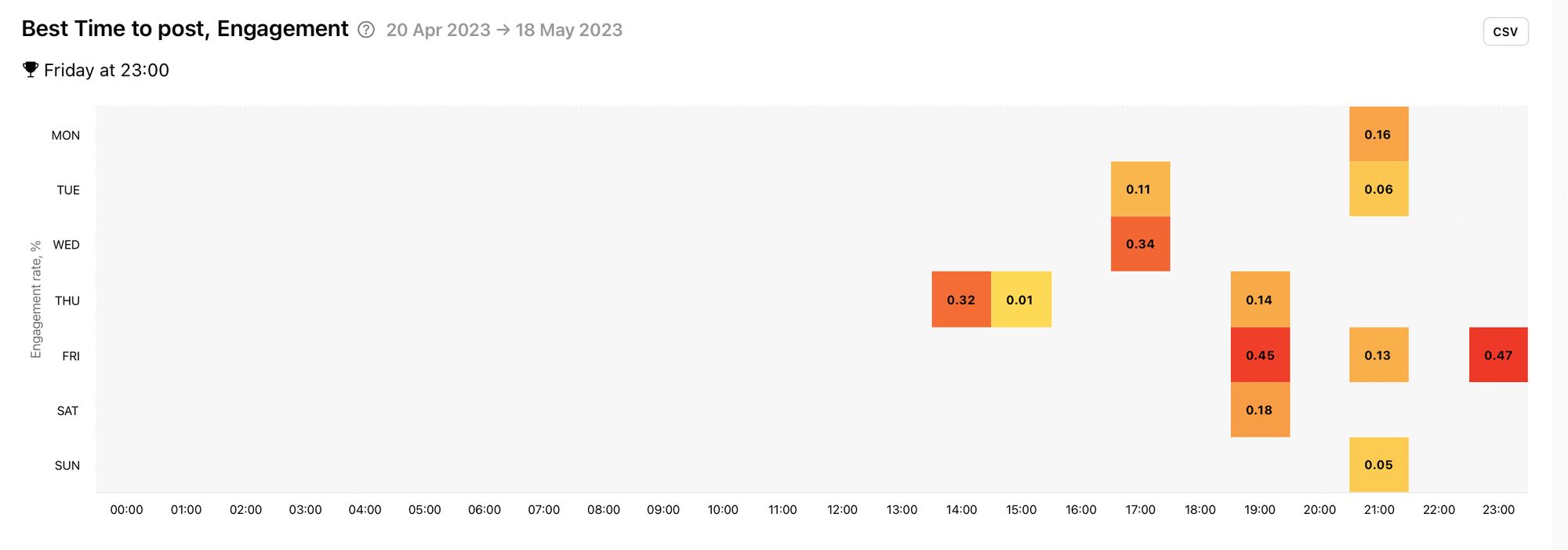
Task: Select the 0.06 Tuesday 21:00 cell
Action: (x=1378, y=189)
